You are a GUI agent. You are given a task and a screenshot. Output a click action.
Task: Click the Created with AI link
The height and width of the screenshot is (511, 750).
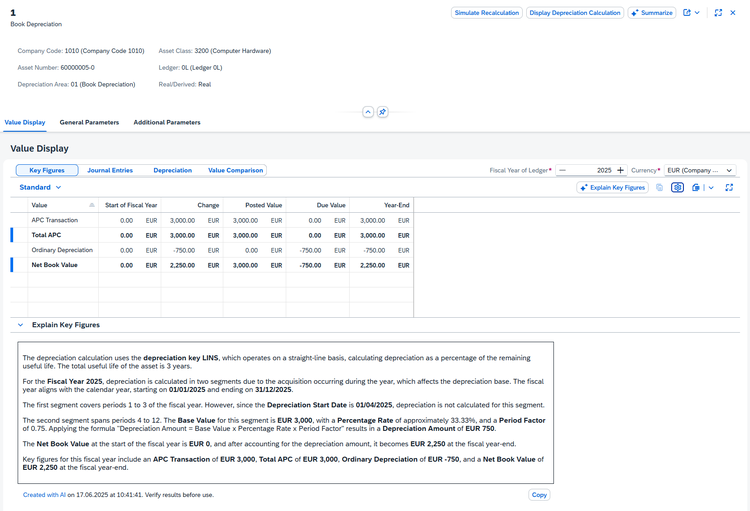coord(44,495)
